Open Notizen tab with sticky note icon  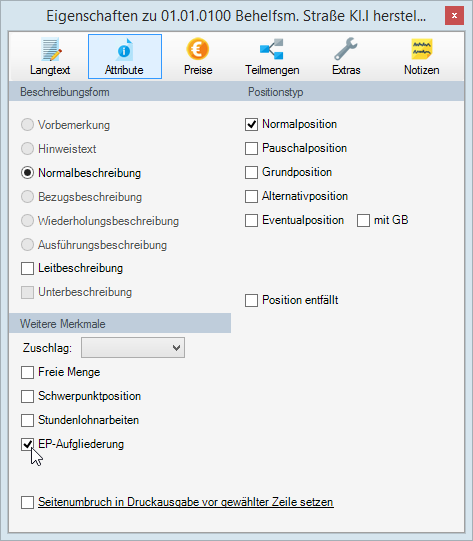(x=421, y=57)
